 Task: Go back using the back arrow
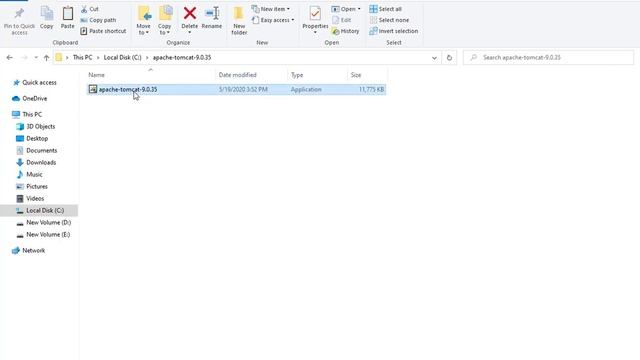click(9, 58)
